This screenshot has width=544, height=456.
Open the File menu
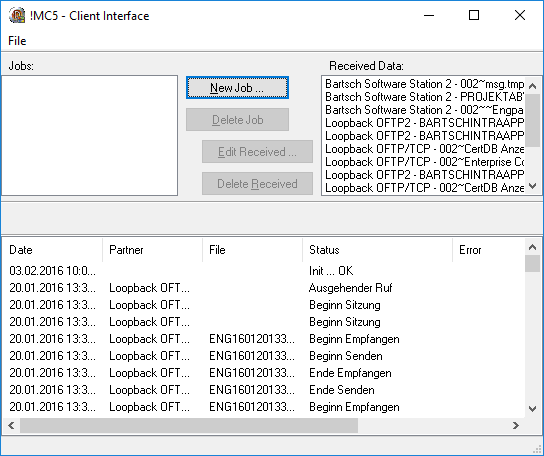tap(17, 41)
